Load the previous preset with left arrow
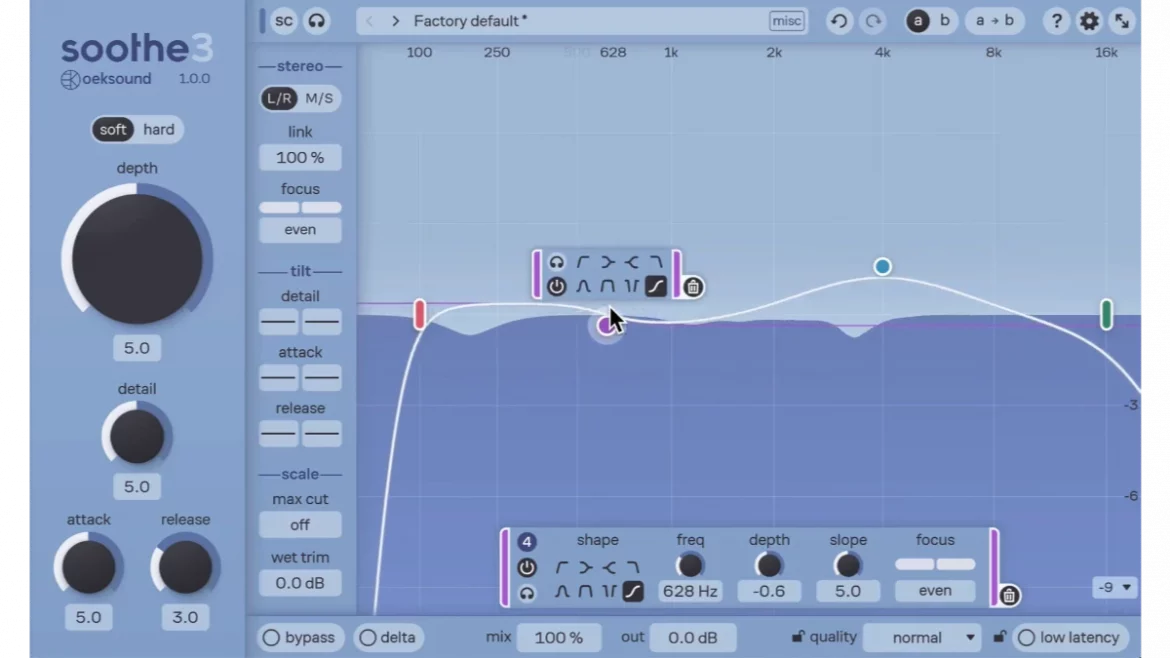 [x=369, y=21]
